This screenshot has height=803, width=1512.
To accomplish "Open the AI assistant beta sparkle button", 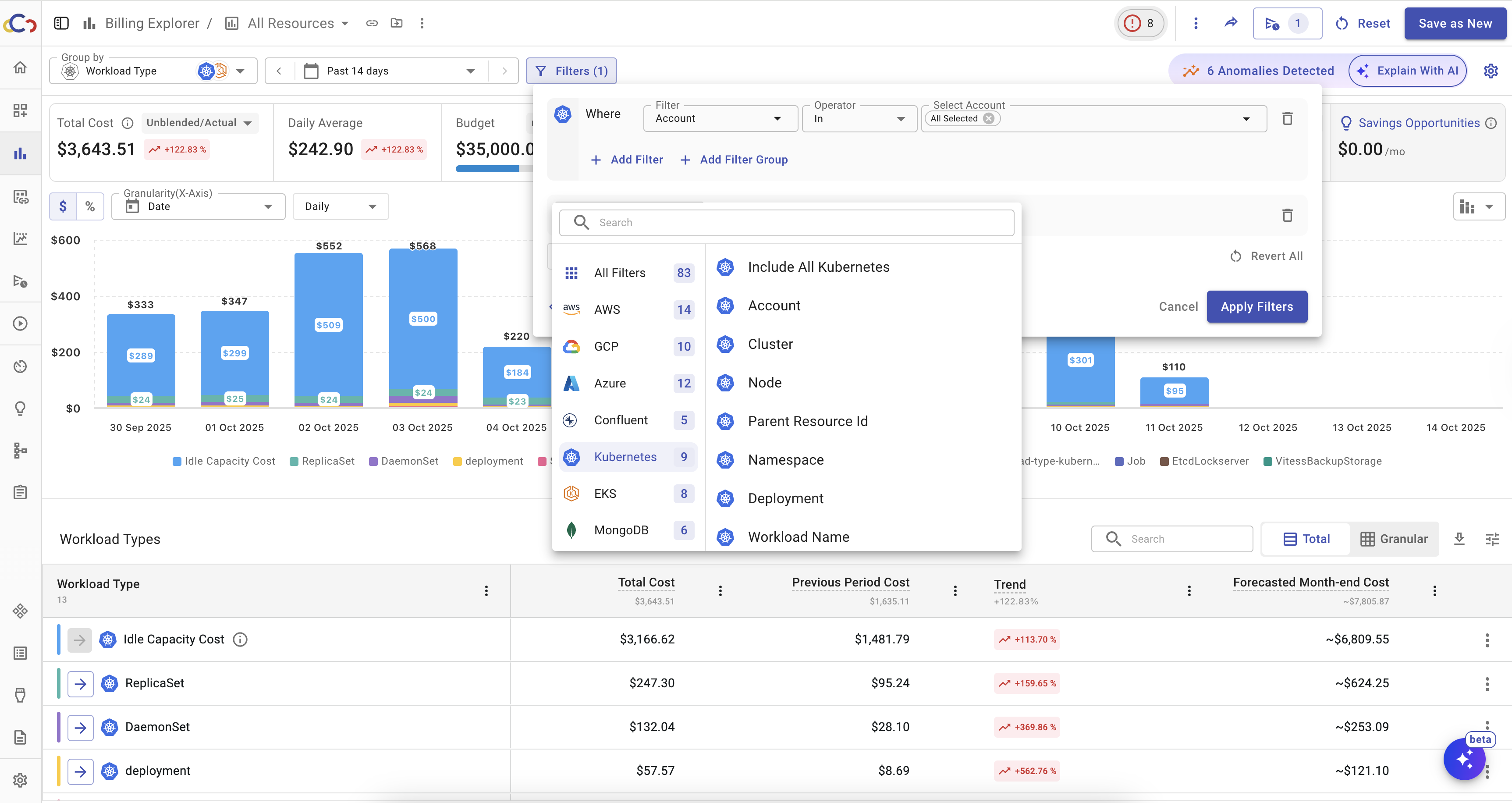I will click(x=1464, y=760).
